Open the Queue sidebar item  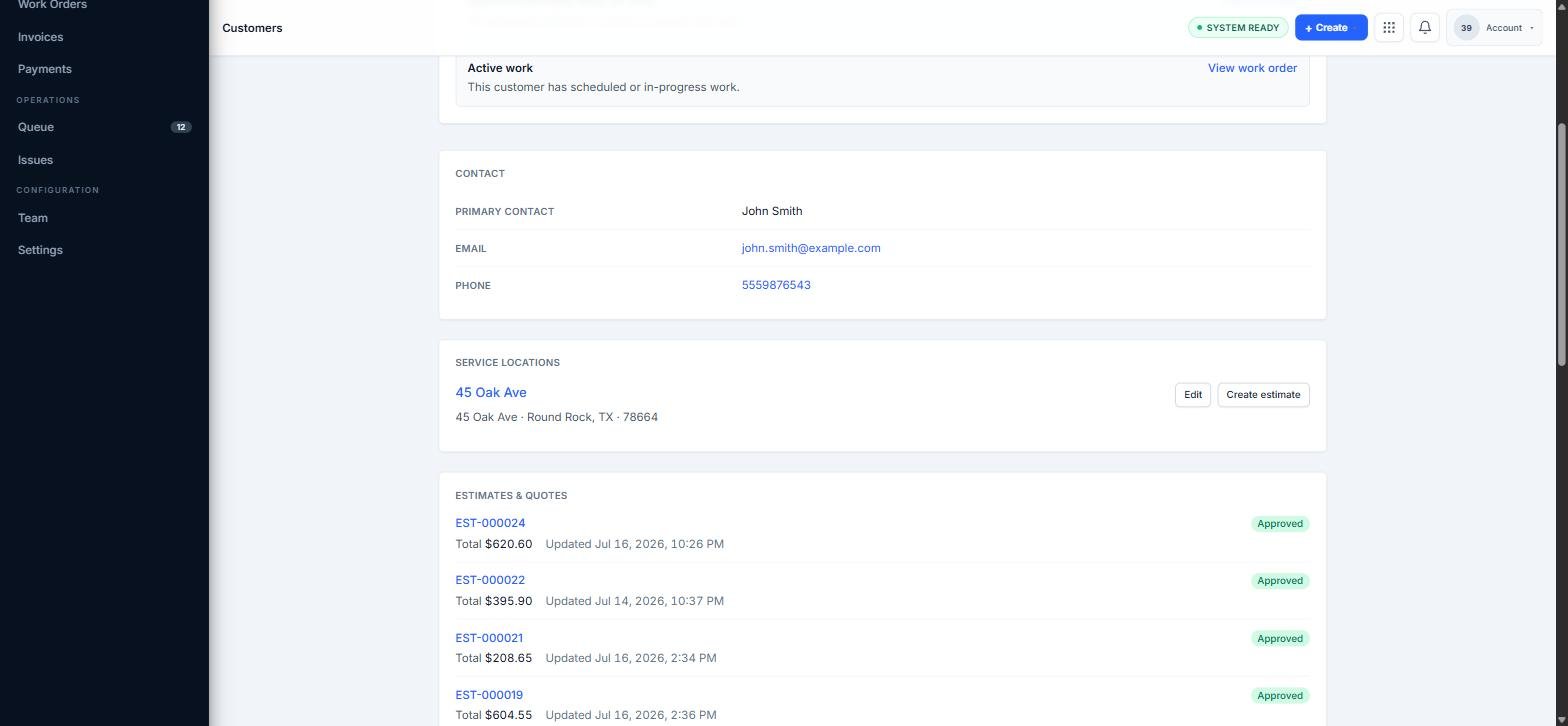36,127
